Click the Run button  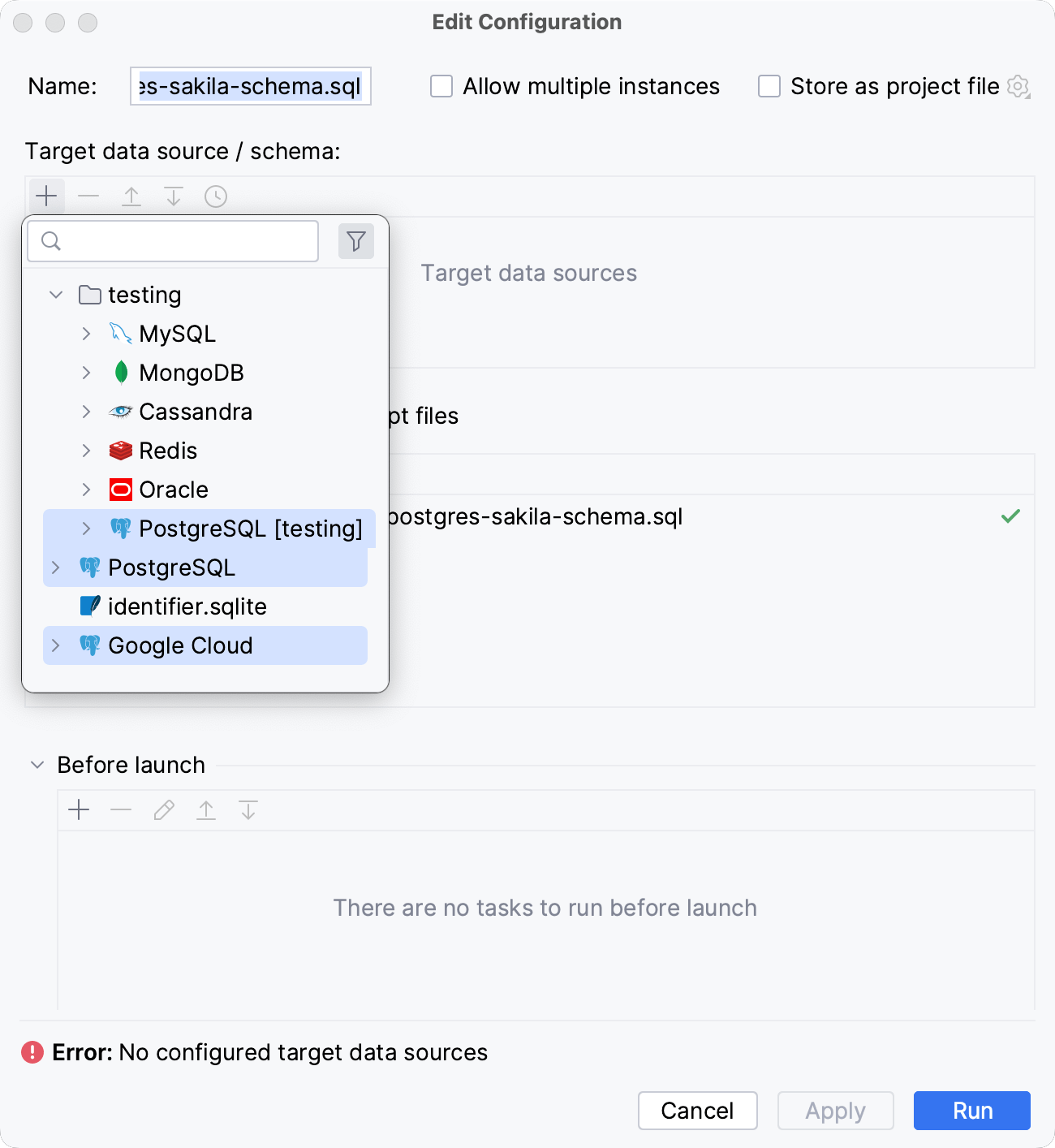[x=971, y=1110]
